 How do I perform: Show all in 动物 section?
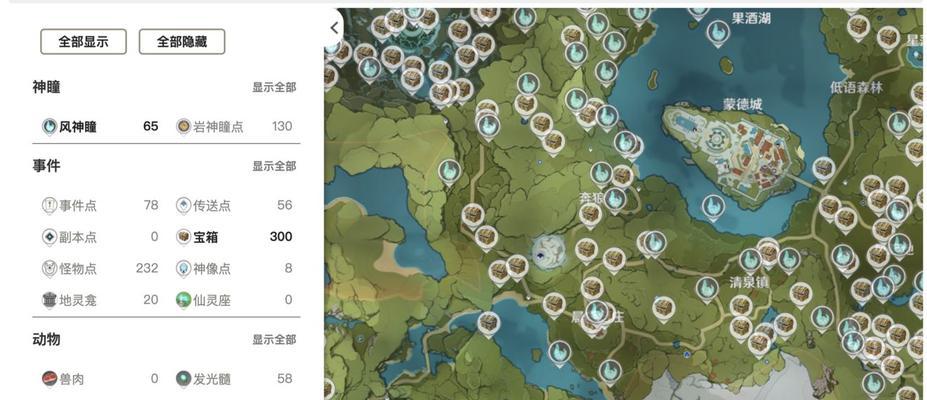pos(274,340)
